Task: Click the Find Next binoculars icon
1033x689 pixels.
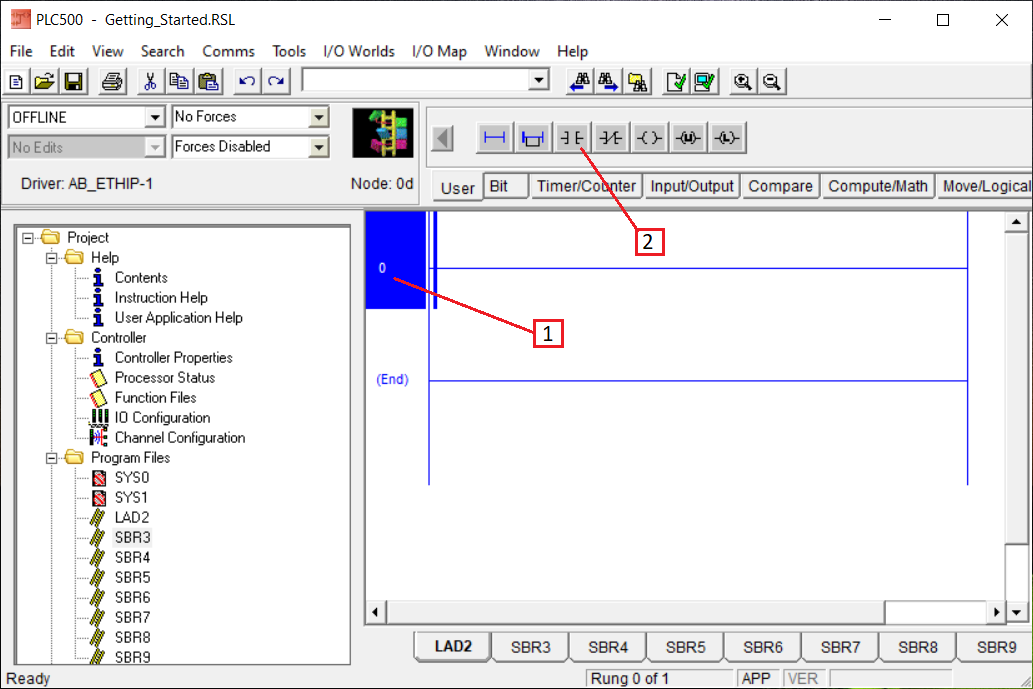Action: click(608, 82)
